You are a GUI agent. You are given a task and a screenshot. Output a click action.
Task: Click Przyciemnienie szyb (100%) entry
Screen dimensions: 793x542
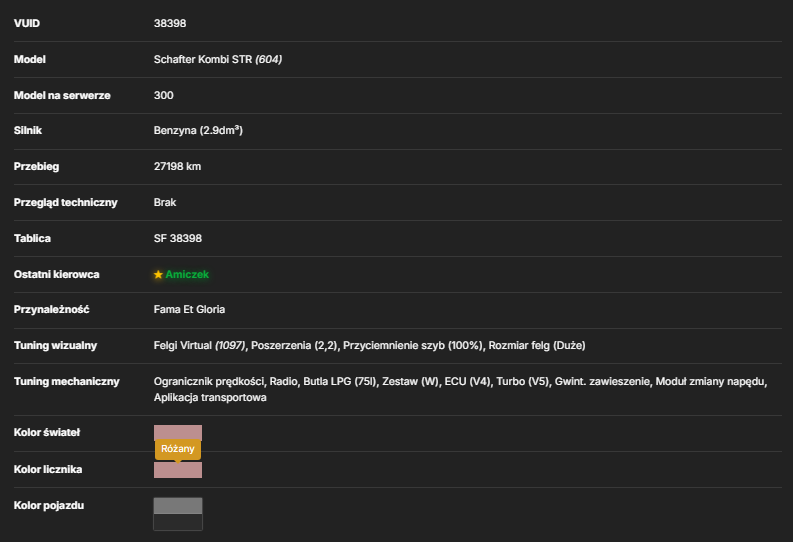pos(413,345)
